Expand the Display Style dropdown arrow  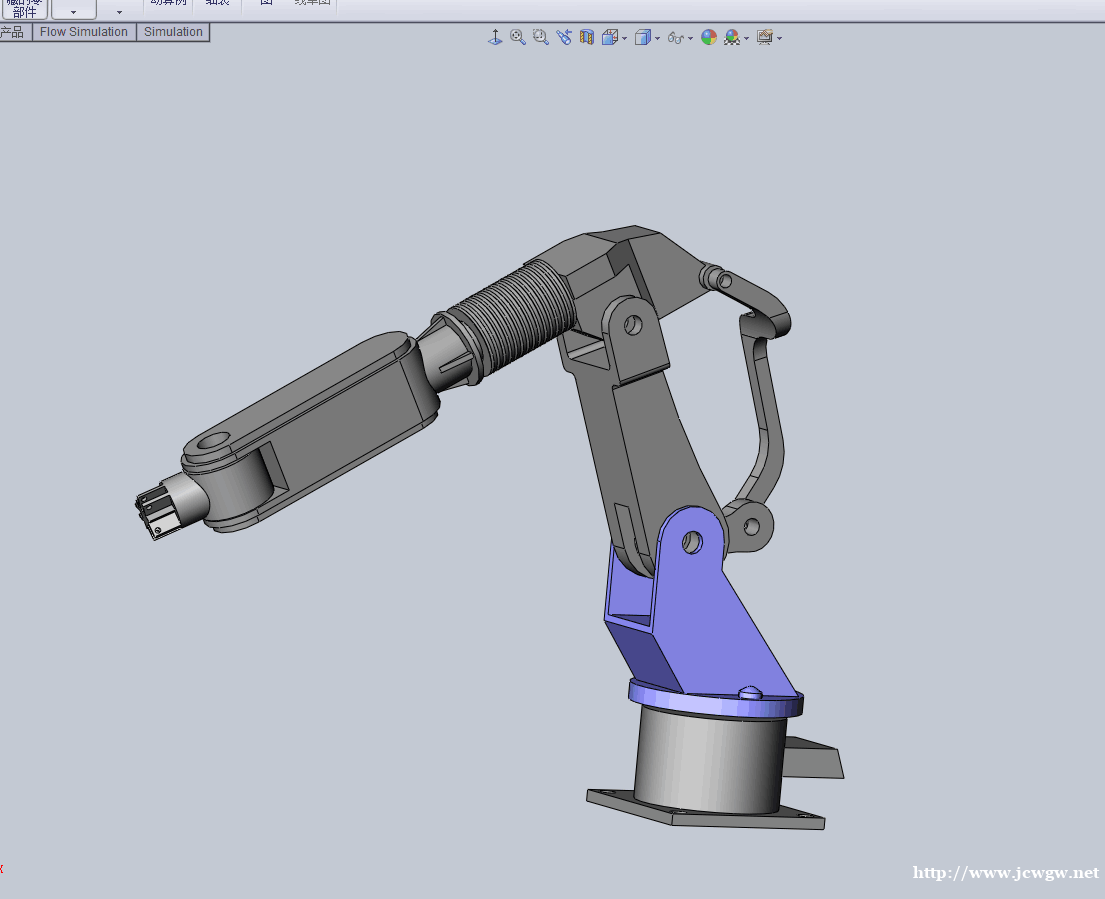click(657, 39)
